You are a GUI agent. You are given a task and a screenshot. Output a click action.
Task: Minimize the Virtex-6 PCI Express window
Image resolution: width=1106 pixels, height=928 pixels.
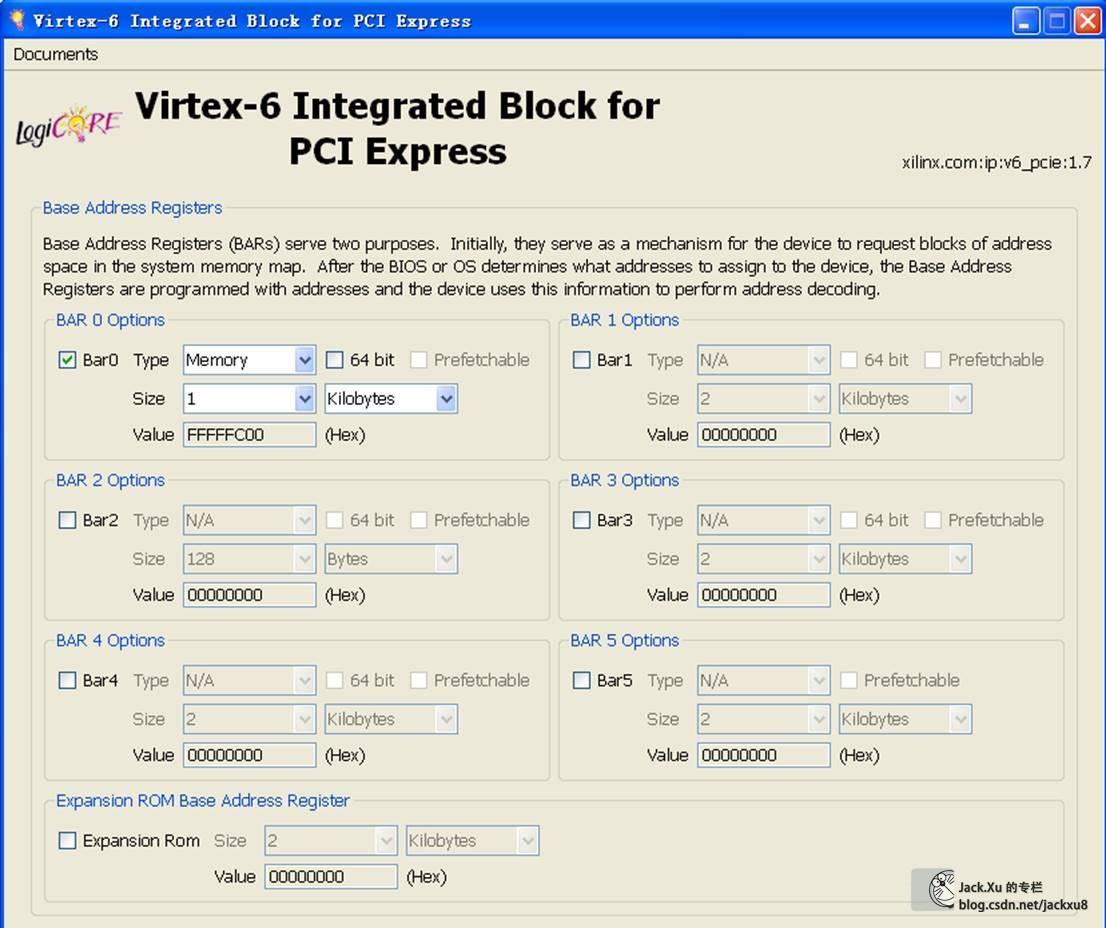1026,21
